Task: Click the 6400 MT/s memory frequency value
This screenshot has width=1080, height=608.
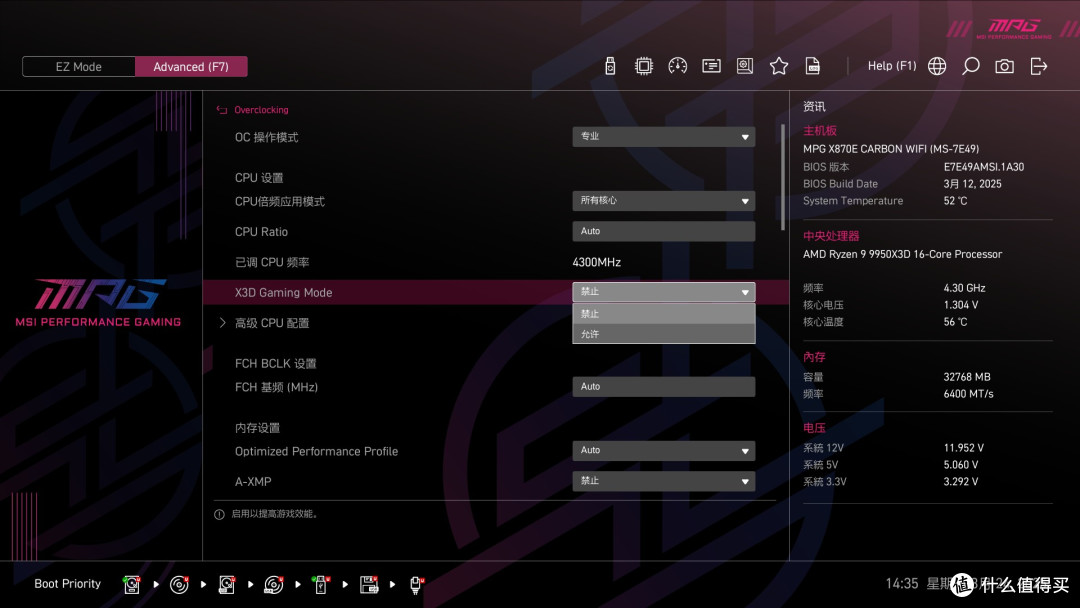Action: coord(968,394)
